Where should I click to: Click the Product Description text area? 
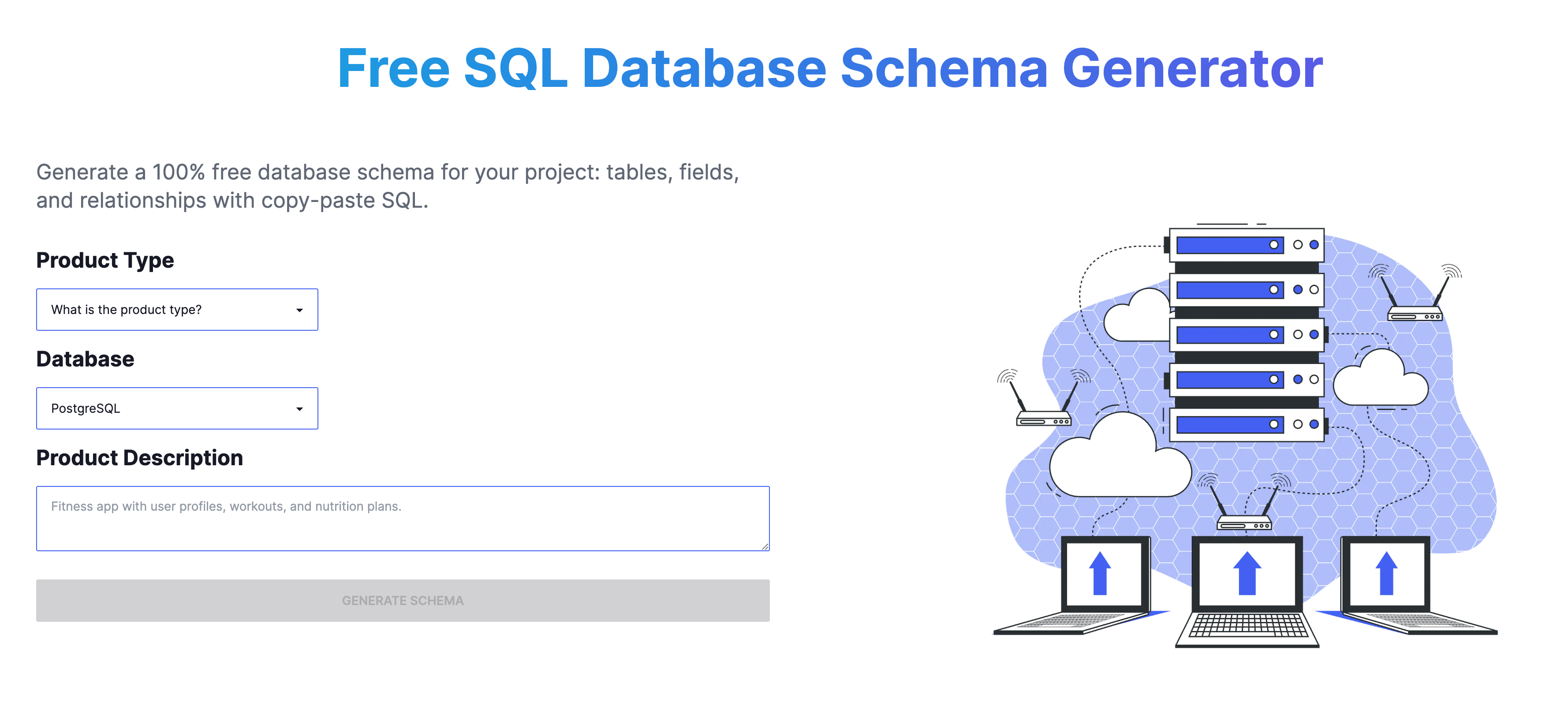(402, 518)
